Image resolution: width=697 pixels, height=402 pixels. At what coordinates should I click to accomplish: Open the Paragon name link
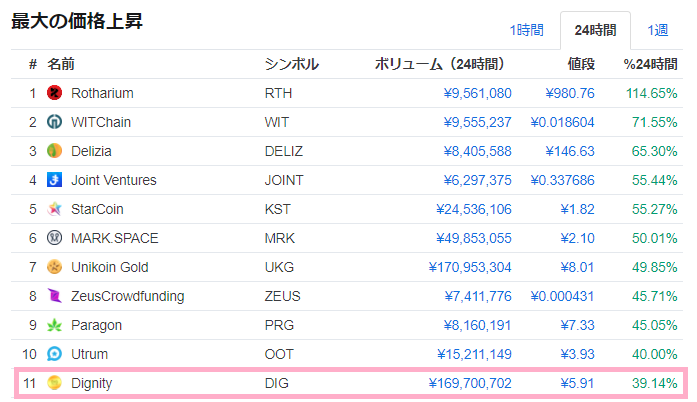97,325
